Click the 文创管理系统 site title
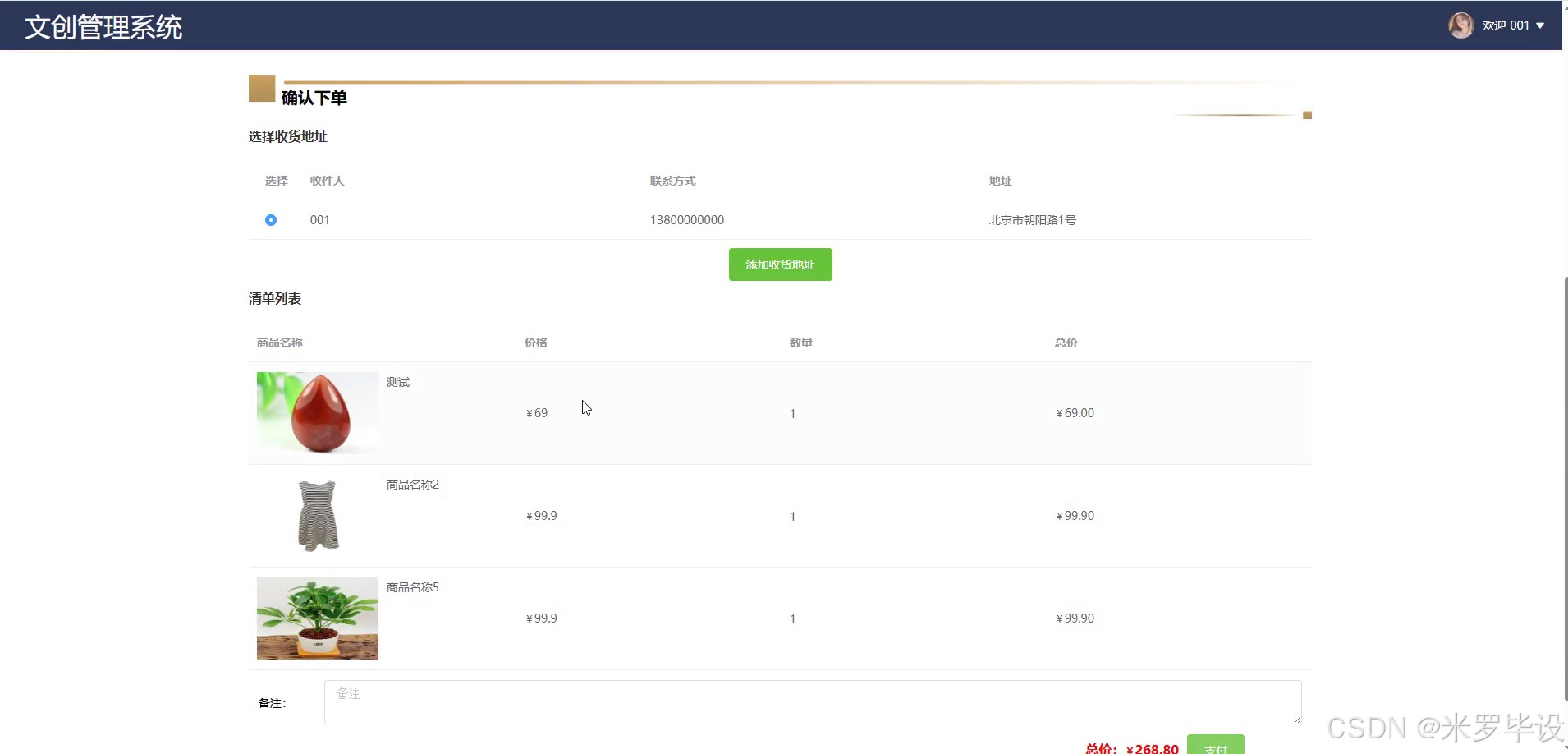 tap(103, 27)
